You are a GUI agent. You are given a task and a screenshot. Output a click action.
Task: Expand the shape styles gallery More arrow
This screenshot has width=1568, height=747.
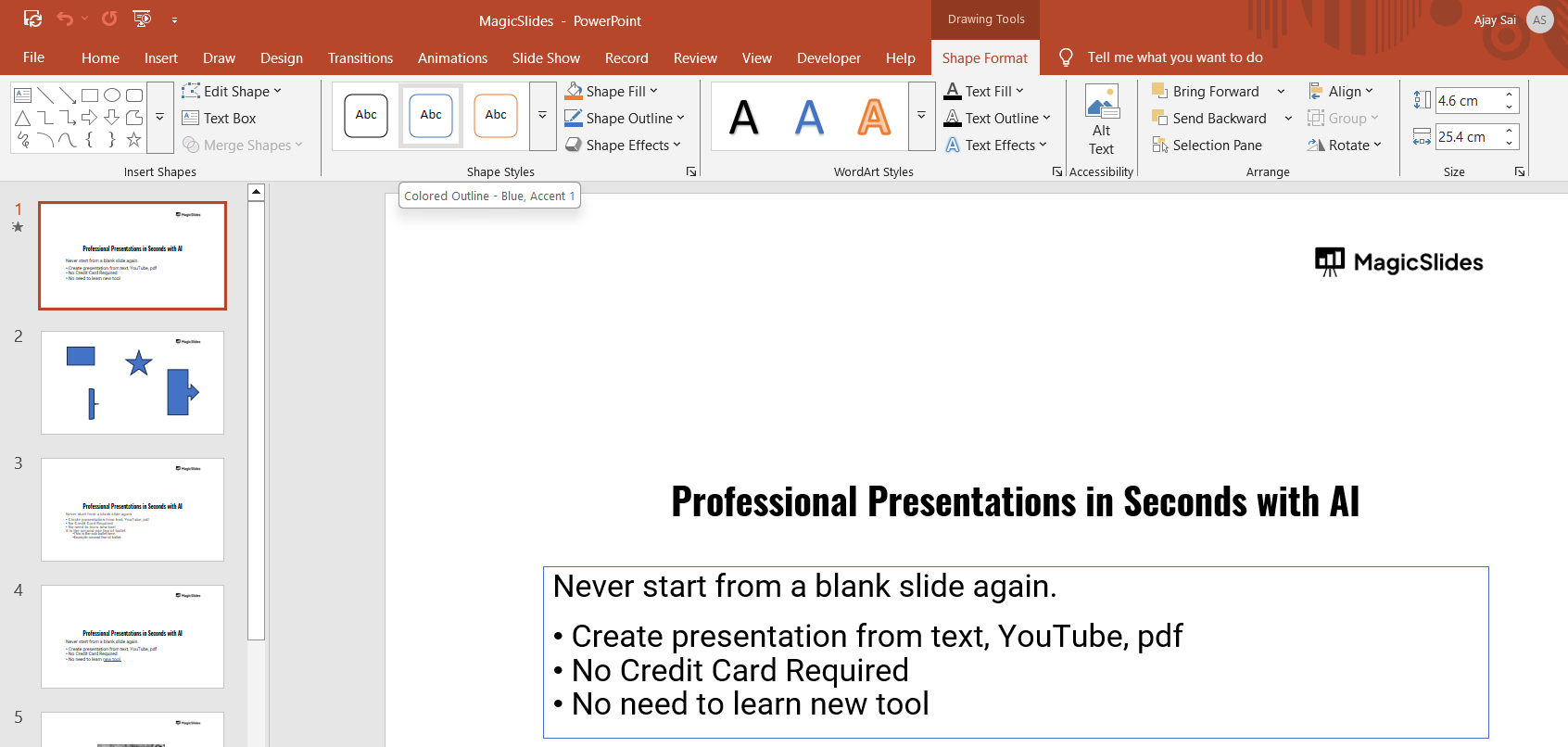coord(542,116)
